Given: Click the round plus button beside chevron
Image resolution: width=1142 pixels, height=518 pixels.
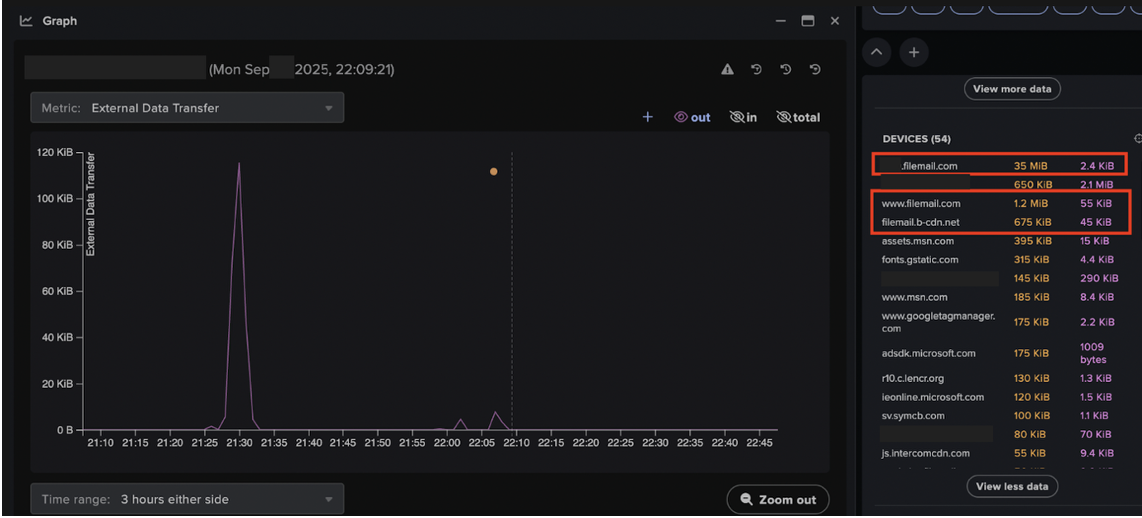Looking at the screenshot, I should [913, 52].
